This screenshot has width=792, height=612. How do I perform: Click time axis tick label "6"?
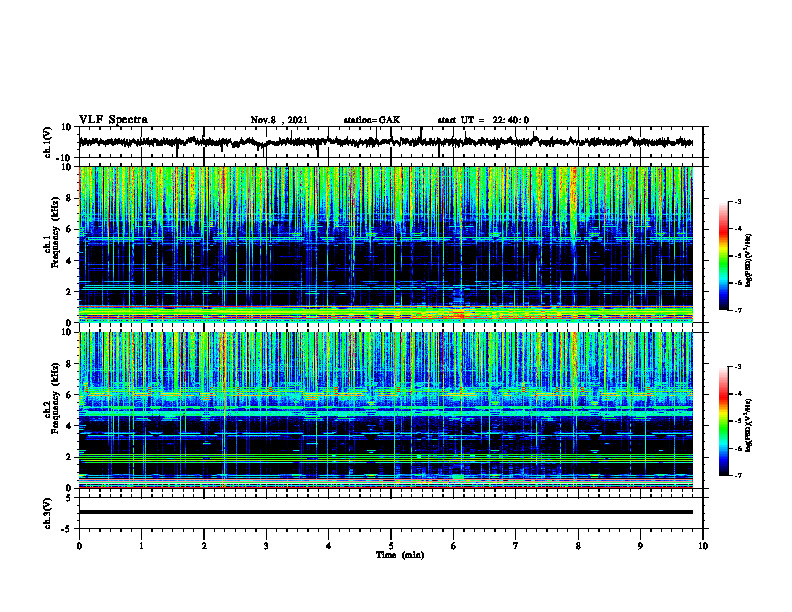pyautogui.click(x=454, y=546)
